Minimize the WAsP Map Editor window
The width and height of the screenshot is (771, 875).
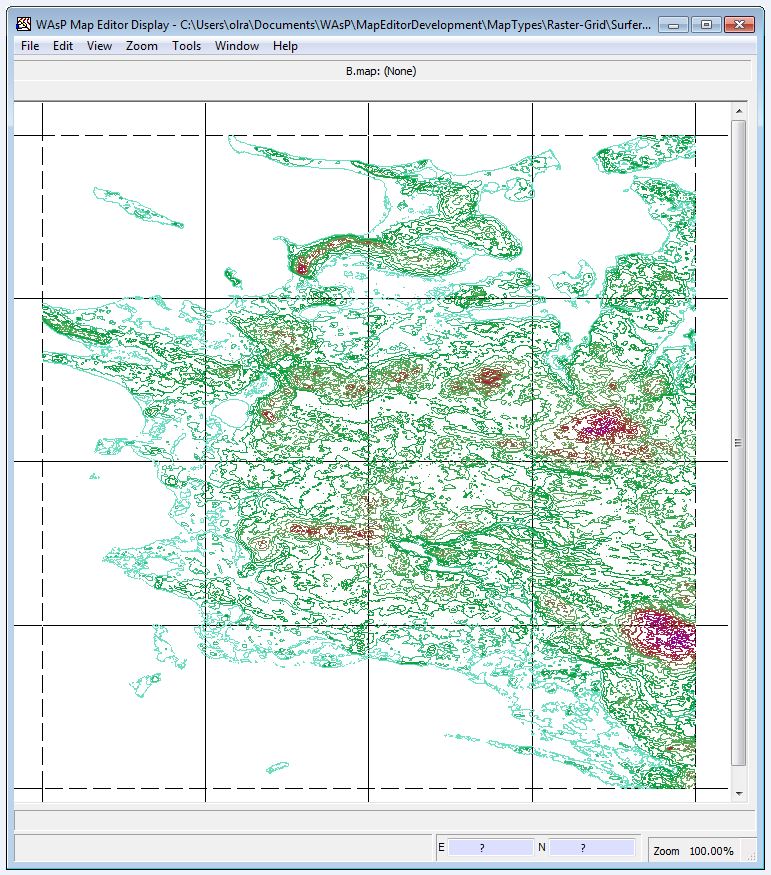[673, 25]
